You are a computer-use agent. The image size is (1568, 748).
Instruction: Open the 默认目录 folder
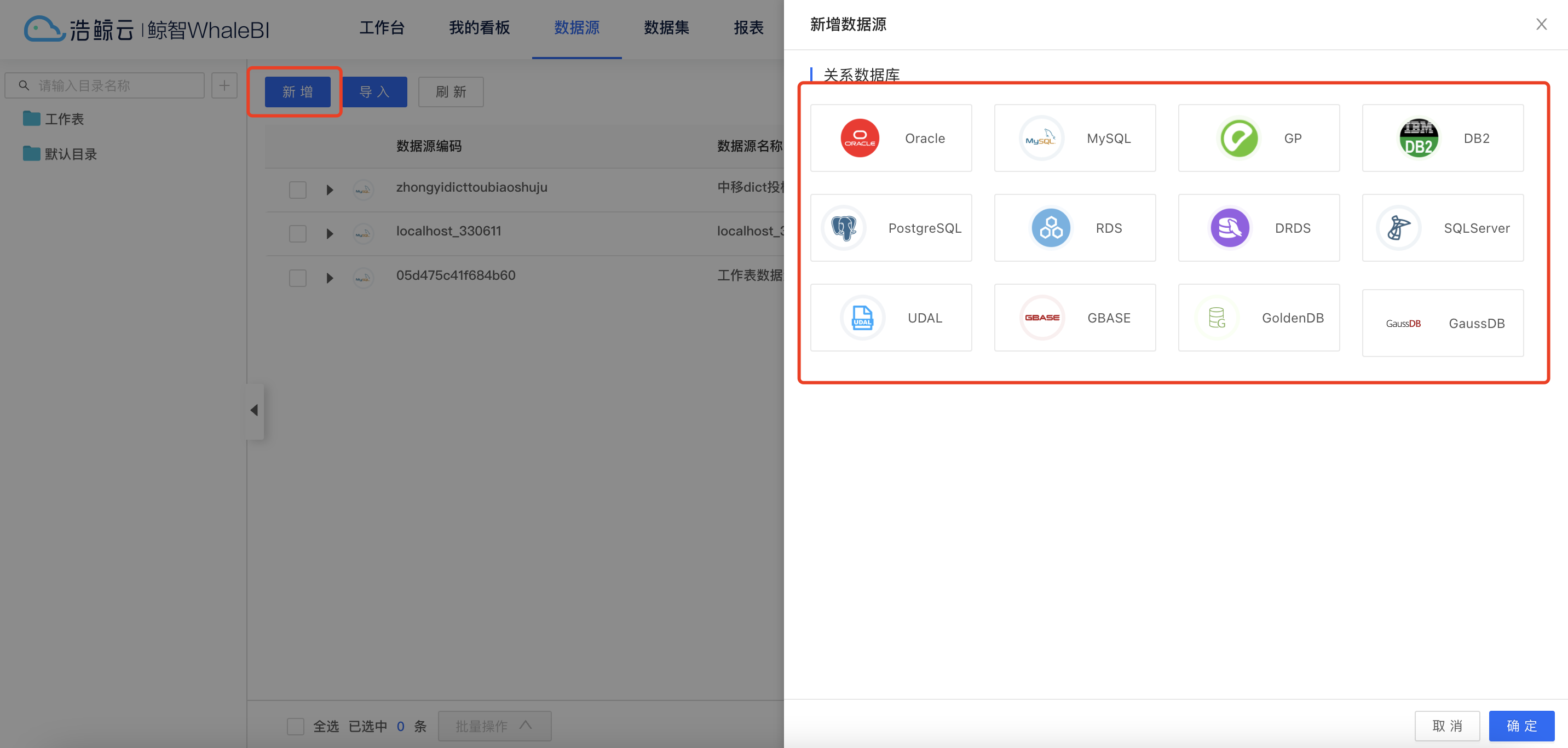tap(60, 154)
